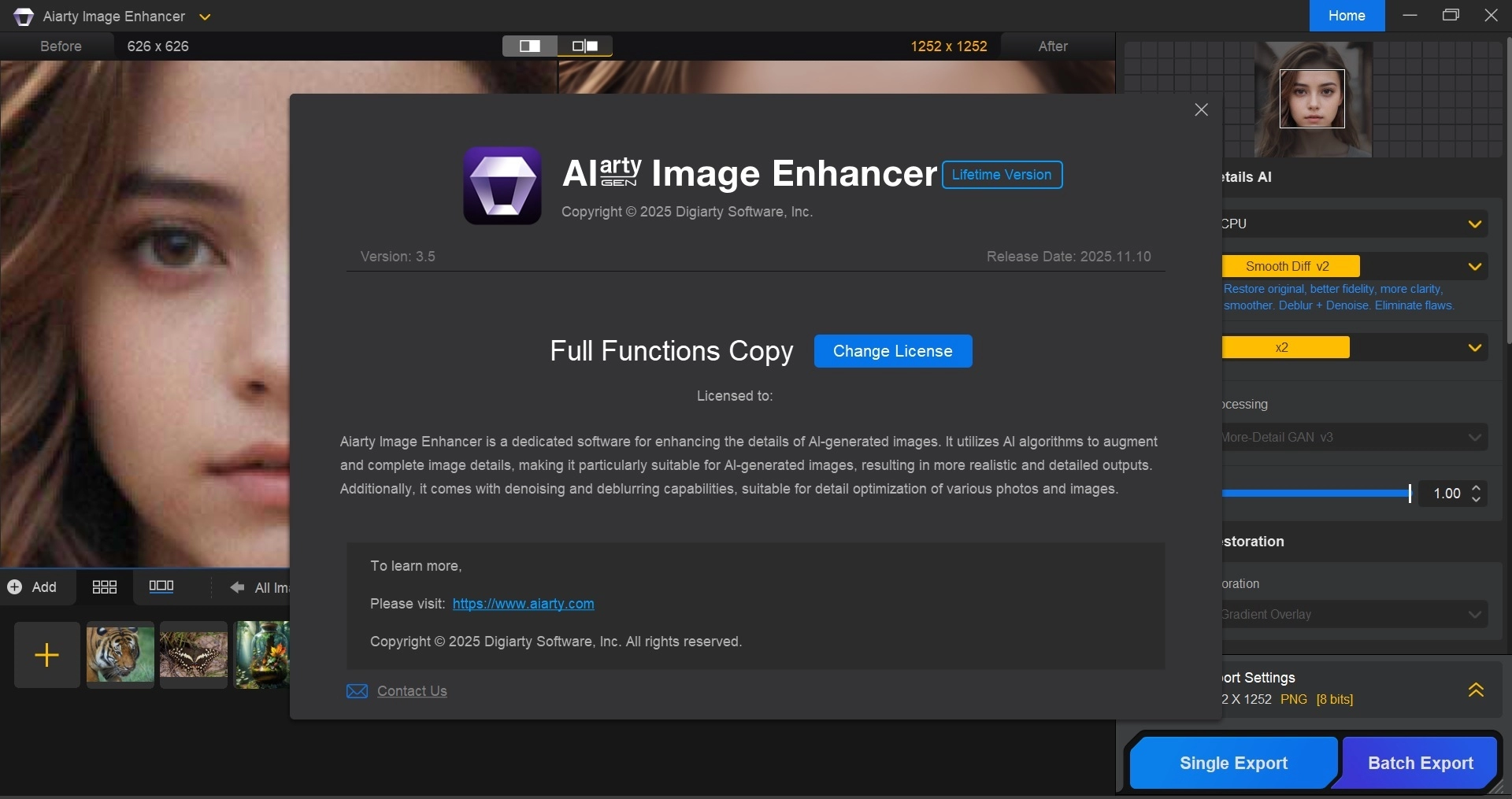Click the [8 bits] label in export settings
This screenshot has height=799, width=1512.
tap(1335, 699)
